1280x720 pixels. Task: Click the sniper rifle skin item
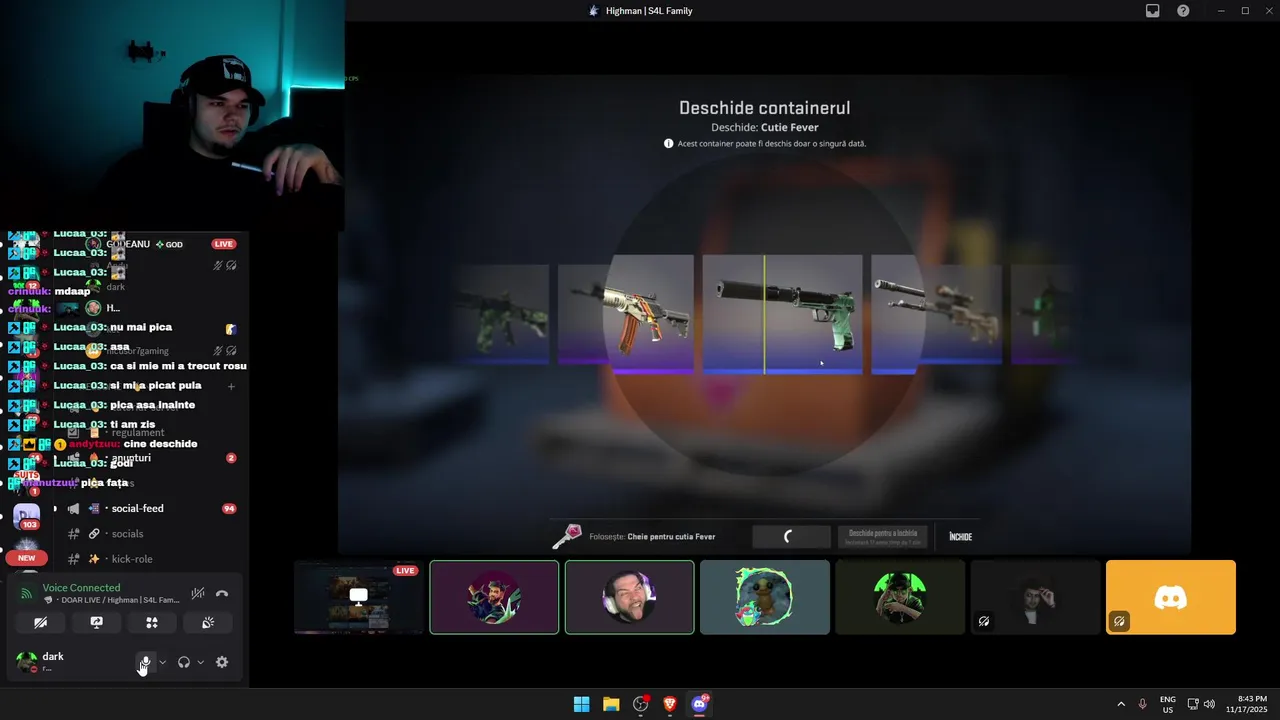point(936,313)
